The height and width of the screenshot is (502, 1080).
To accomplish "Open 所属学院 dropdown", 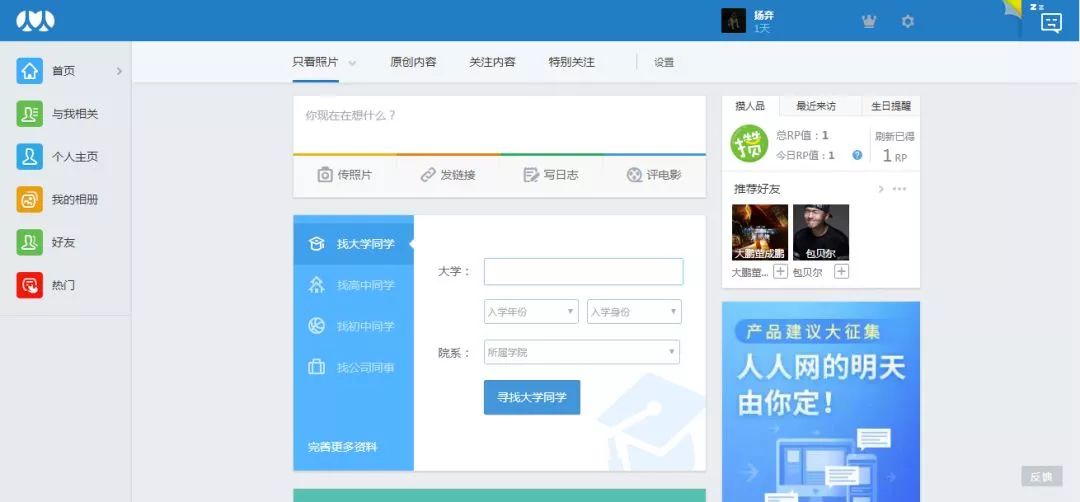I will (x=582, y=352).
